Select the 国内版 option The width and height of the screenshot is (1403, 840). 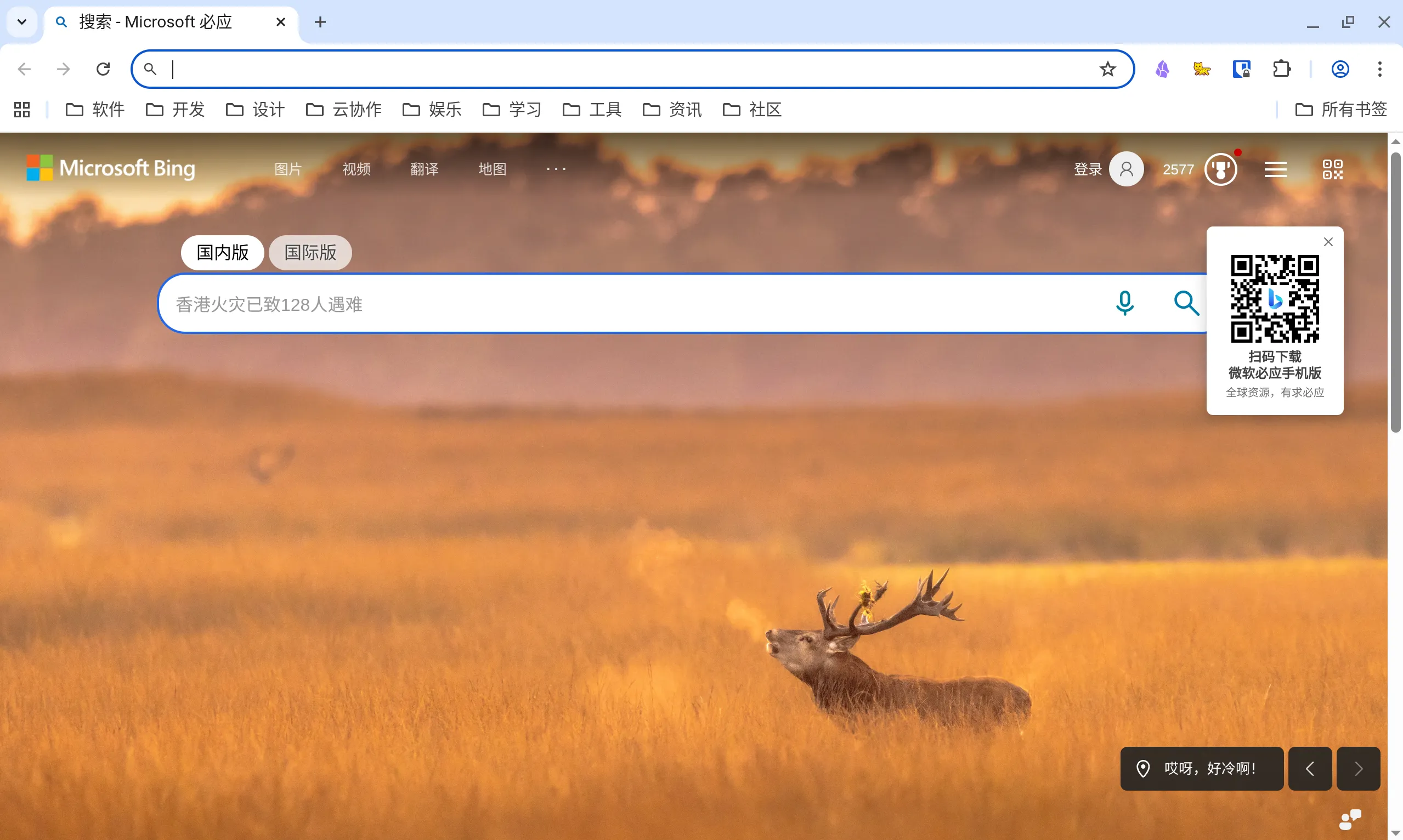click(222, 252)
